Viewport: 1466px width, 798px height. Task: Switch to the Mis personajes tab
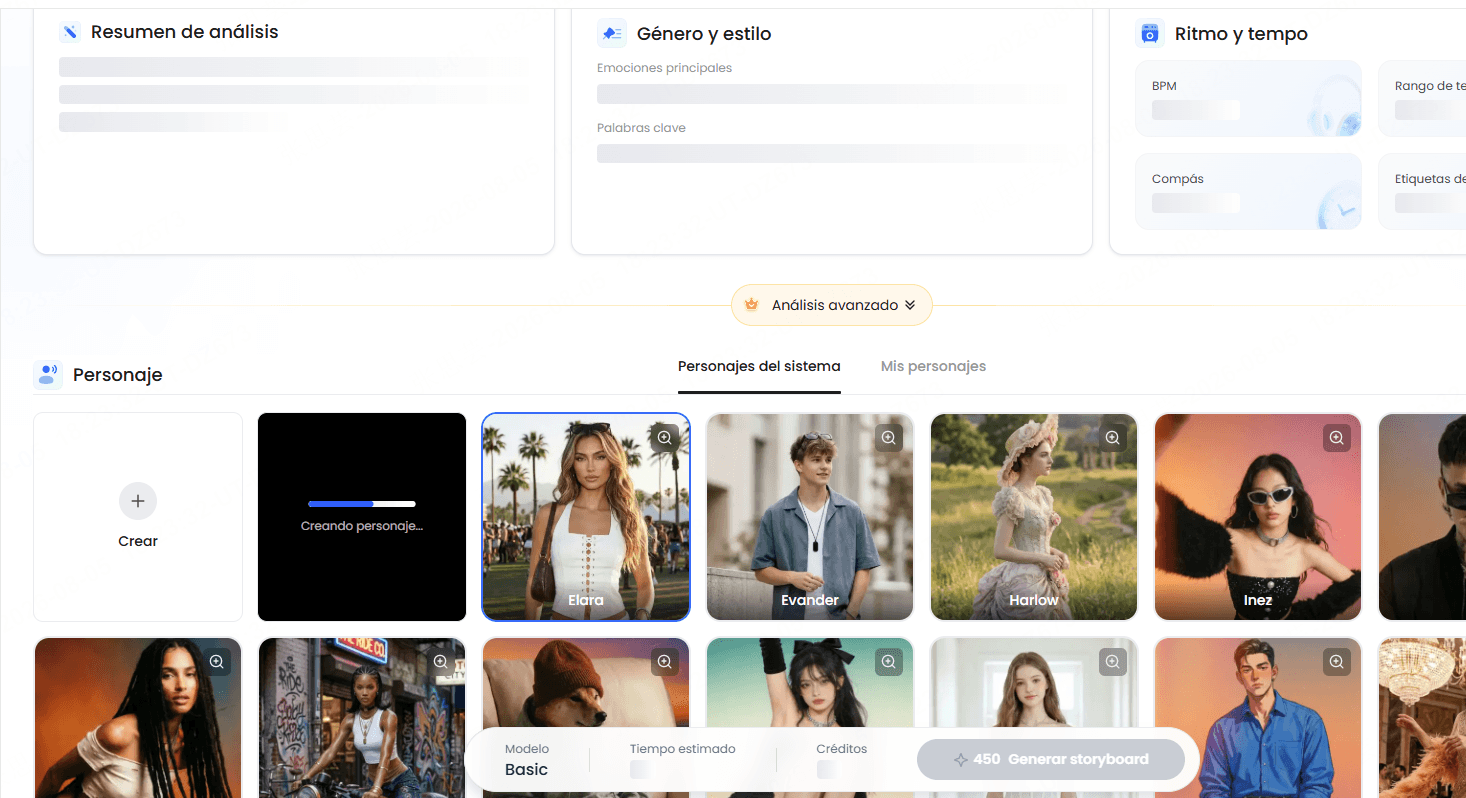coord(933,366)
